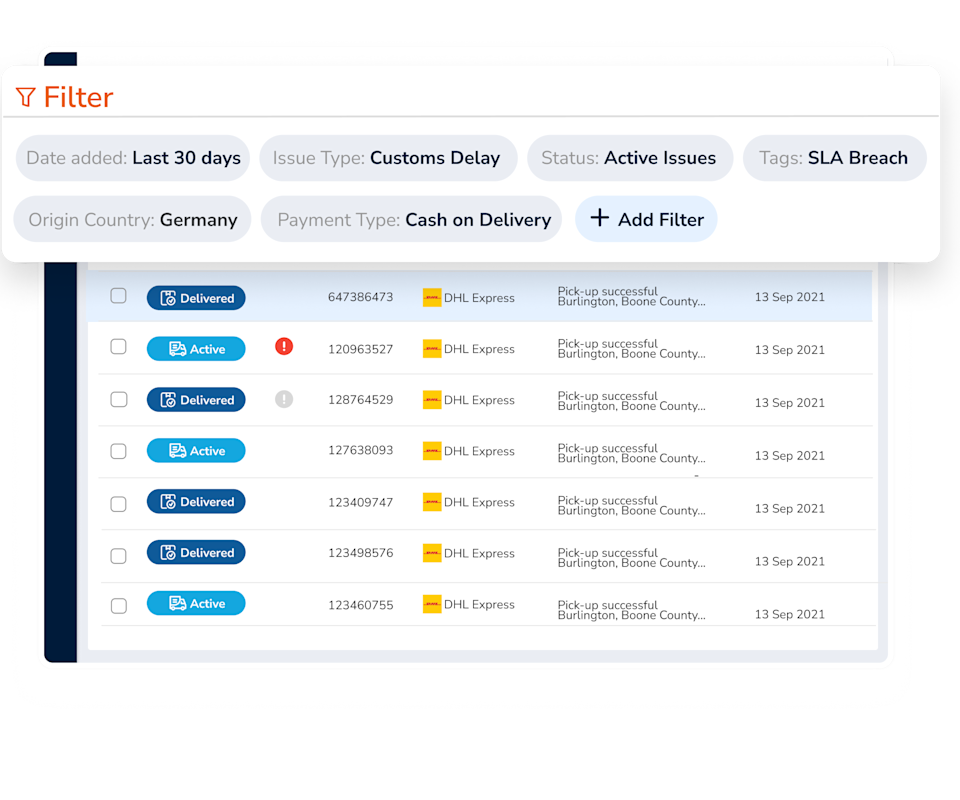Select checkbox for shipment 120963527
The image size is (960, 800).
coord(118,347)
